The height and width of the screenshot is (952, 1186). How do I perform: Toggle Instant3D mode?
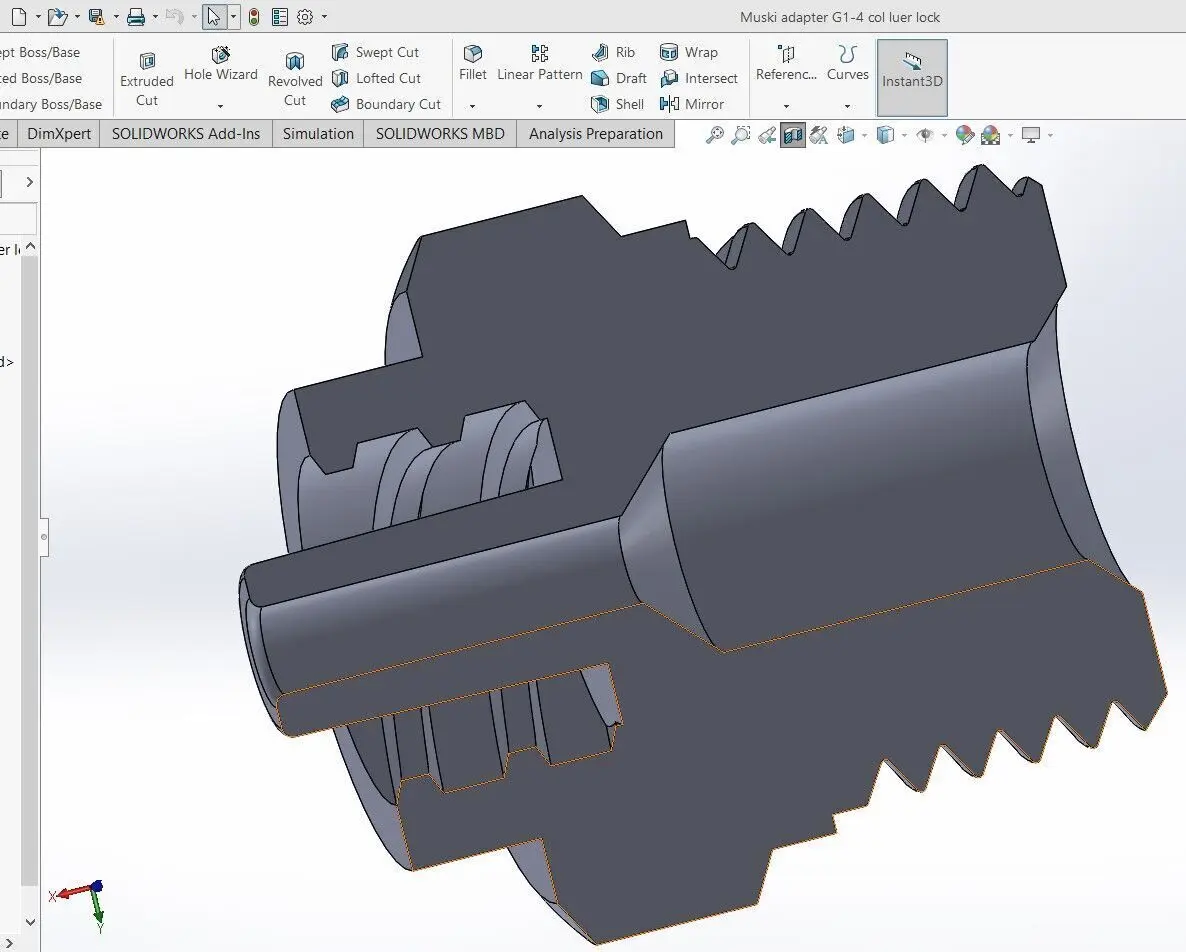(912, 78)
